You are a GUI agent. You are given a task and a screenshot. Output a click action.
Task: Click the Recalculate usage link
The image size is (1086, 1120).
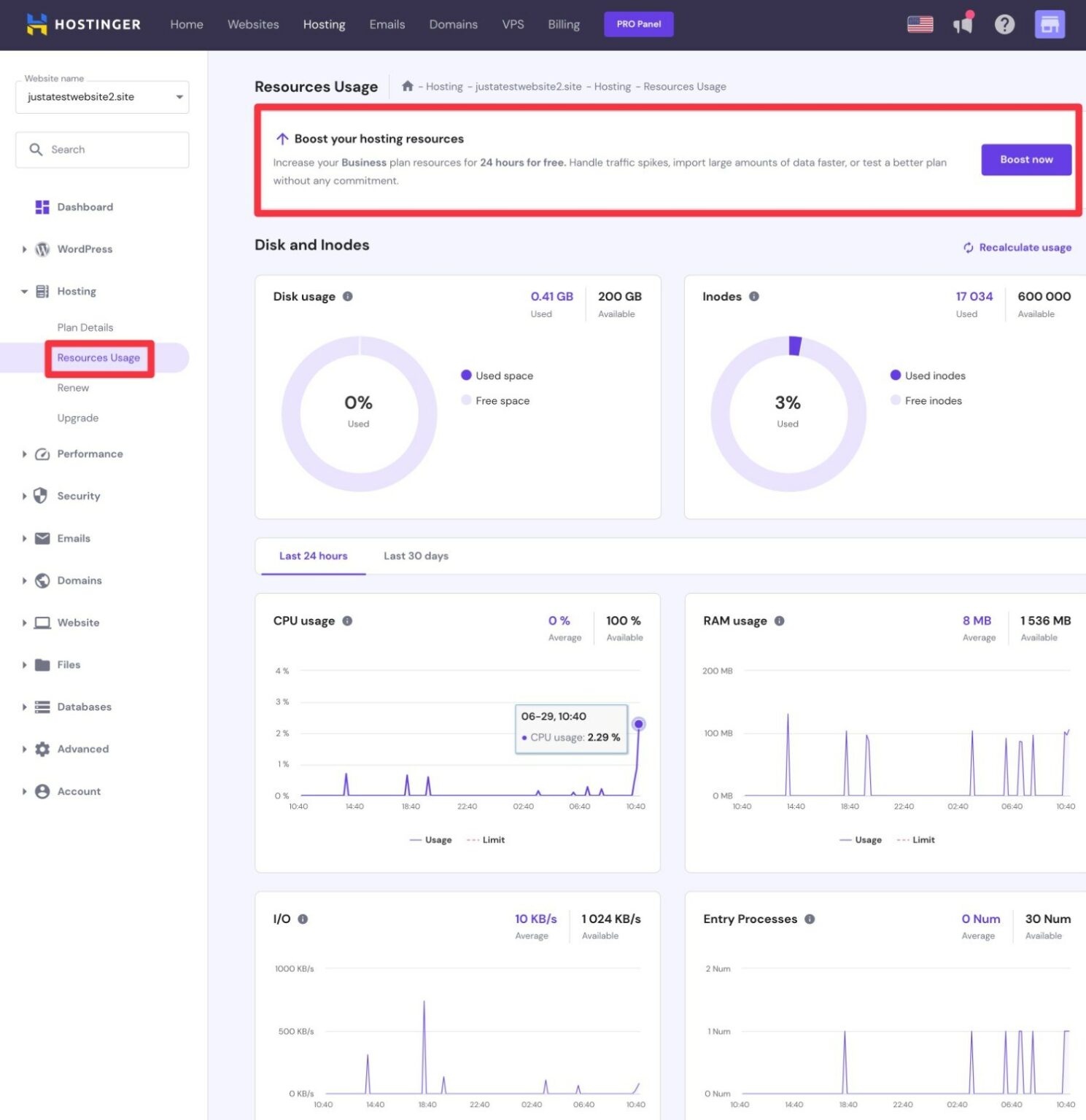(x=1017, y=247)
